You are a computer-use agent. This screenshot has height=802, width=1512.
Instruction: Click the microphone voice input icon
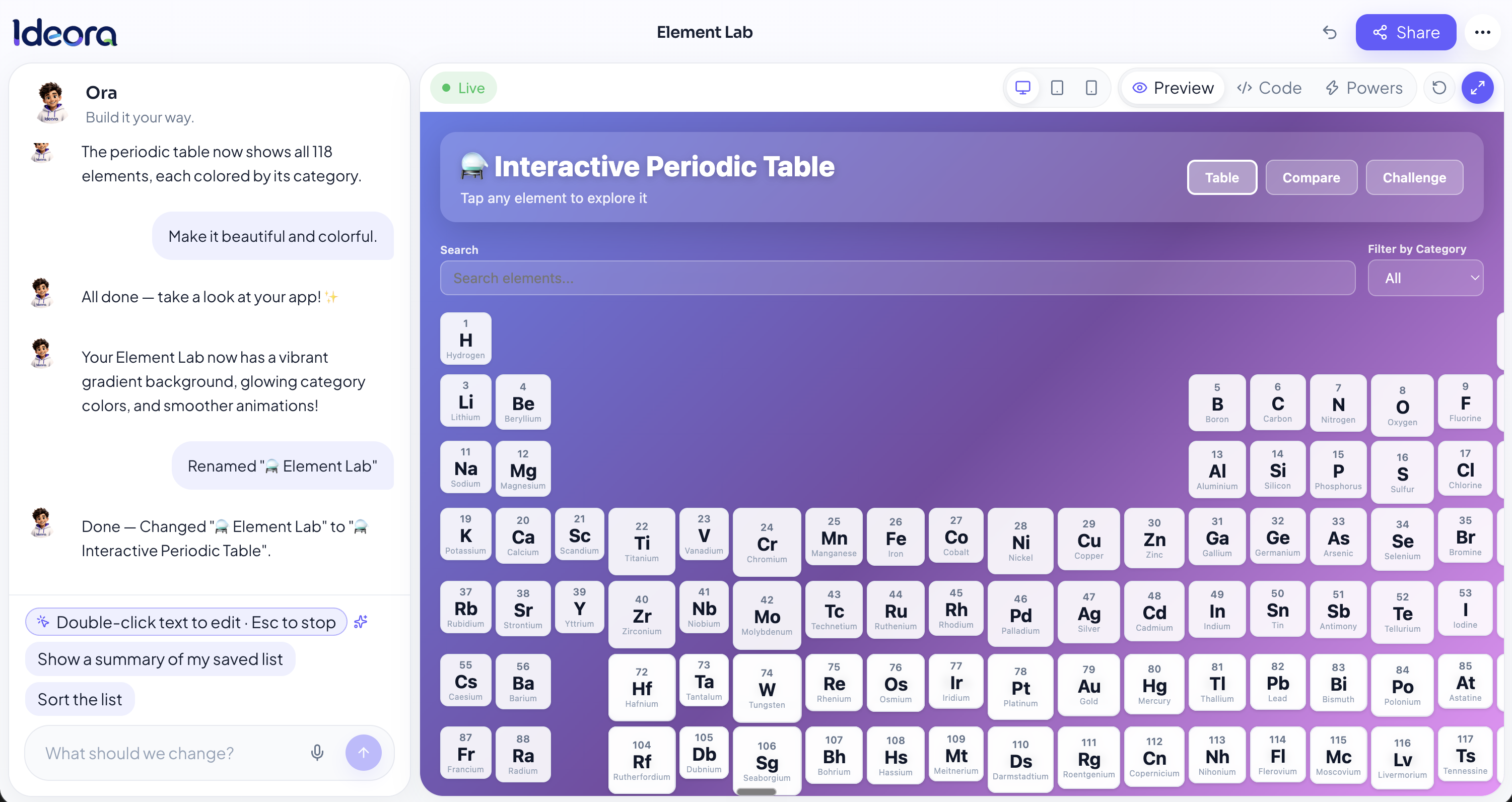point(317,753)
